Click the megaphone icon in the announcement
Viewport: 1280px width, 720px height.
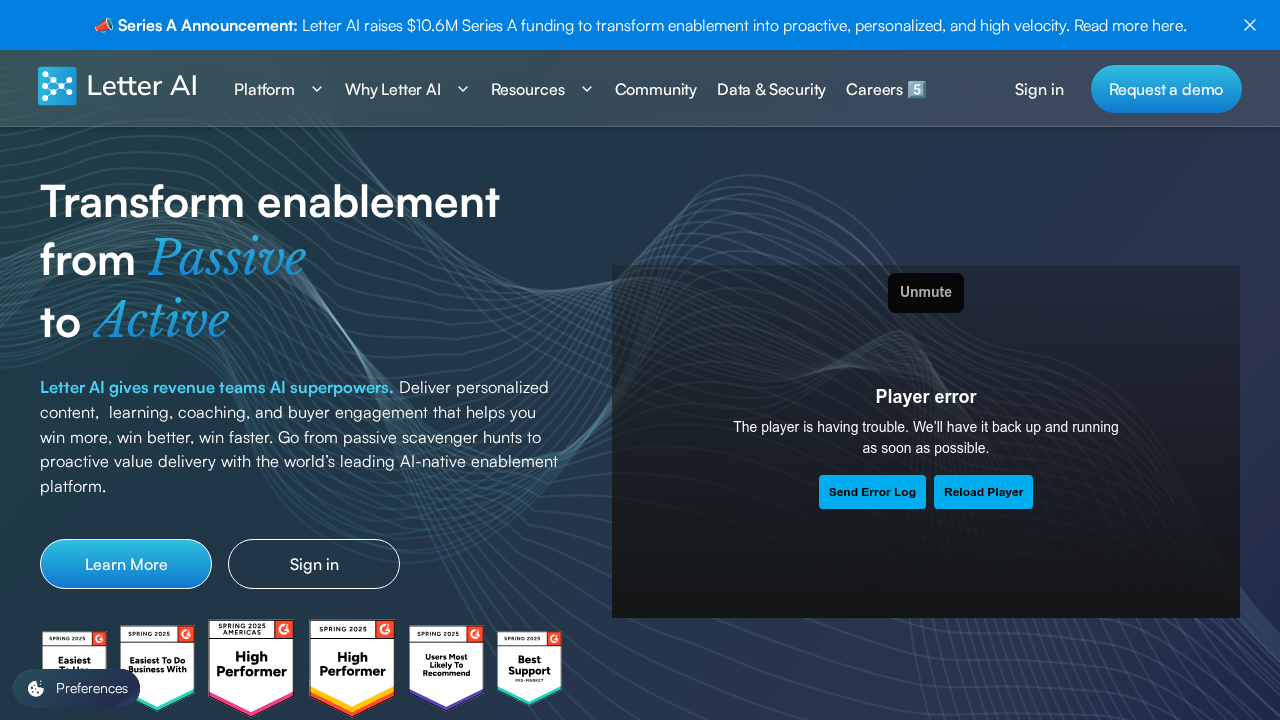coord(104,25)
